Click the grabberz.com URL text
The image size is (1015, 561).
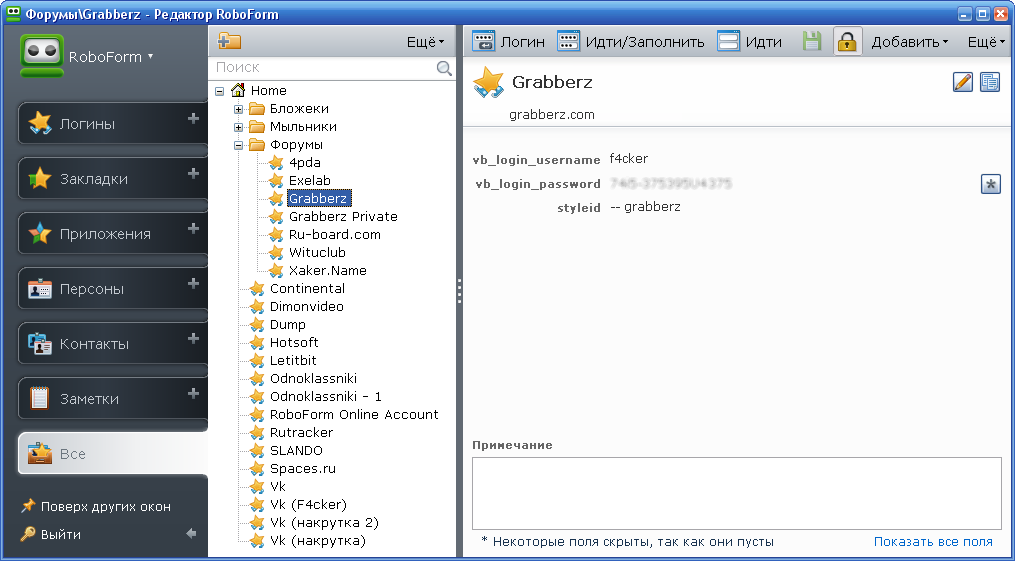[x=552, y=115]
